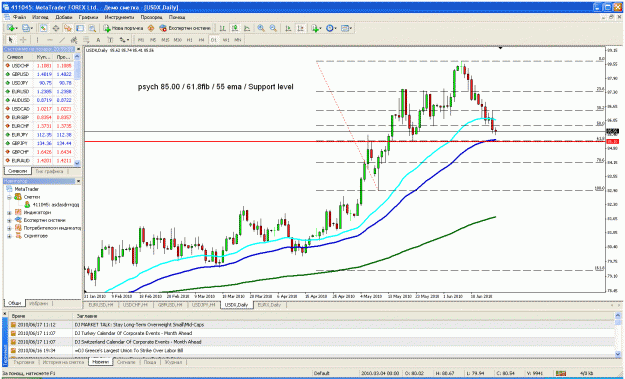Open the Графики menu
This screenshot has width=625, height=379.
[88, 17]
